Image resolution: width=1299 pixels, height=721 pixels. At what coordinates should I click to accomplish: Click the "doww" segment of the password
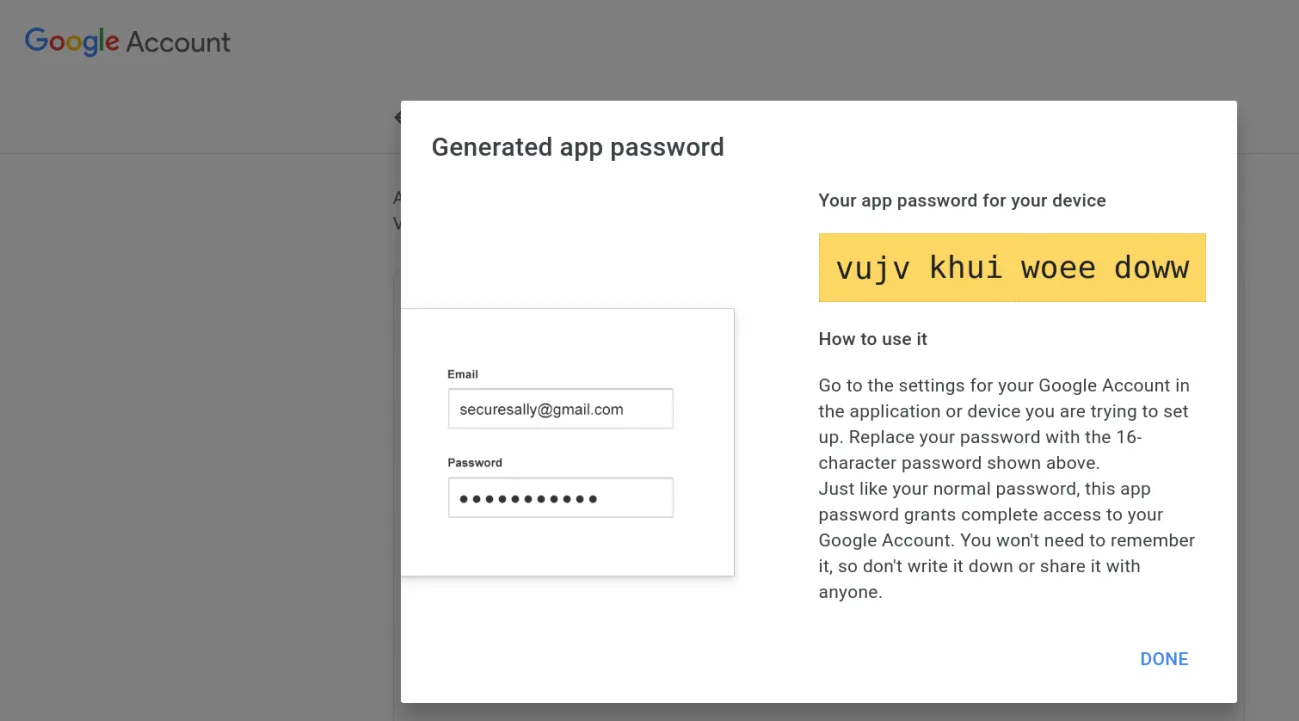click(1151, 268)
